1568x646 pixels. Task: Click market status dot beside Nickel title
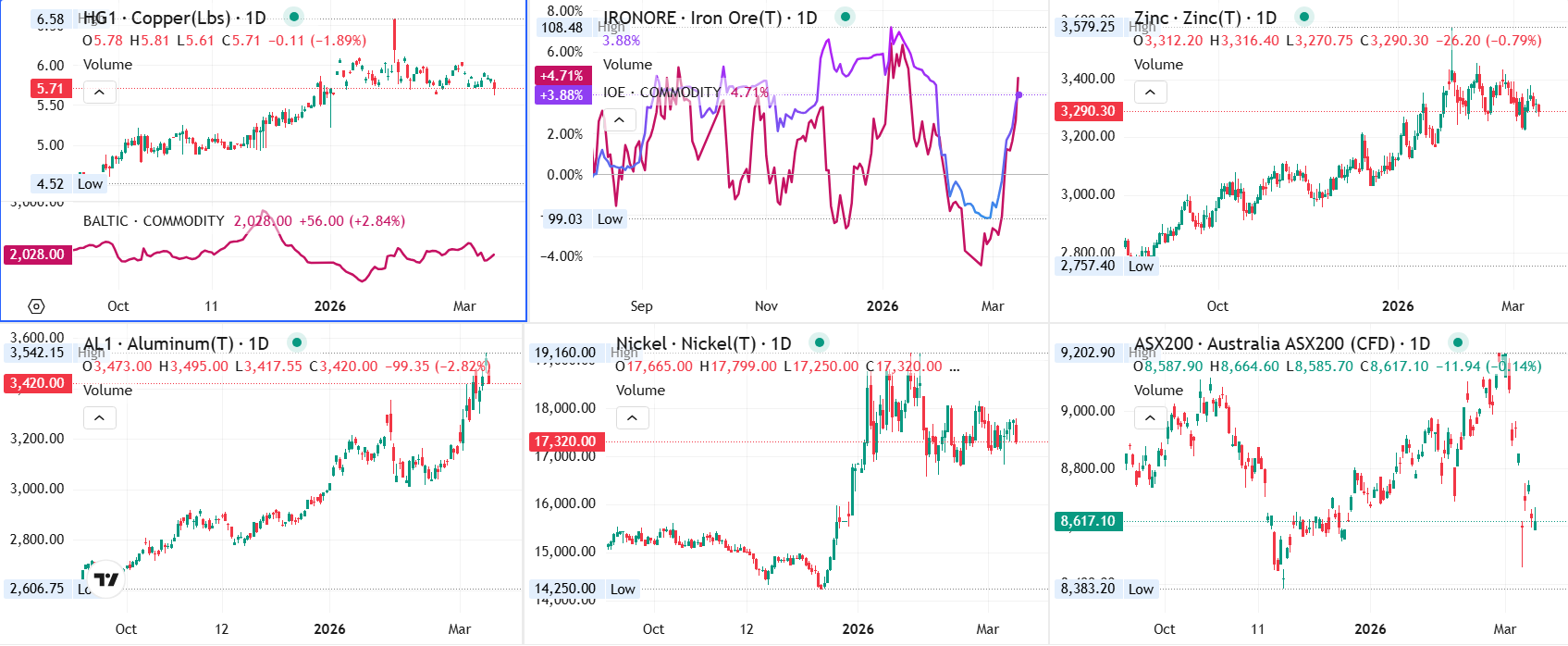click(819, 342)
